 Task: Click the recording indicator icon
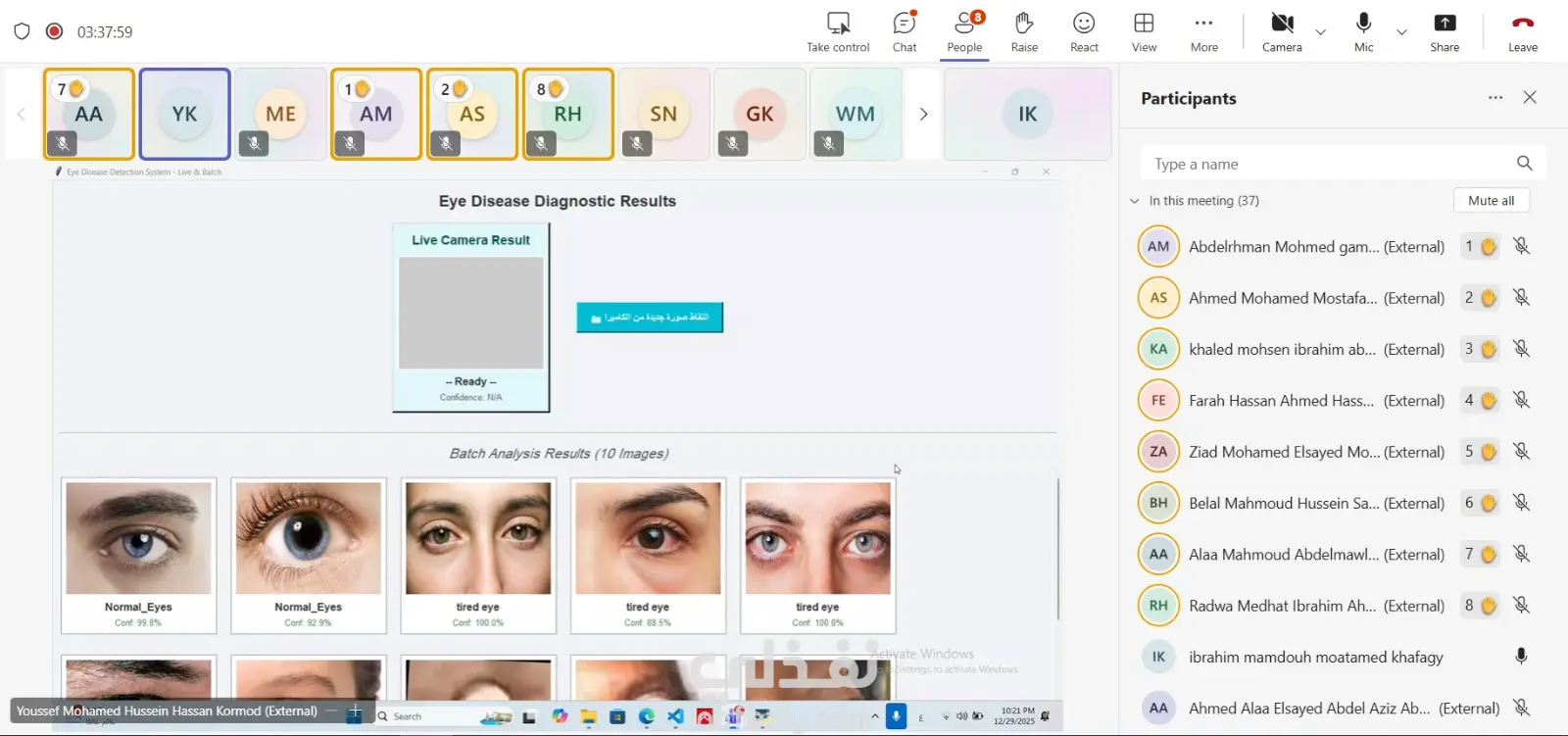coord(55,31)
